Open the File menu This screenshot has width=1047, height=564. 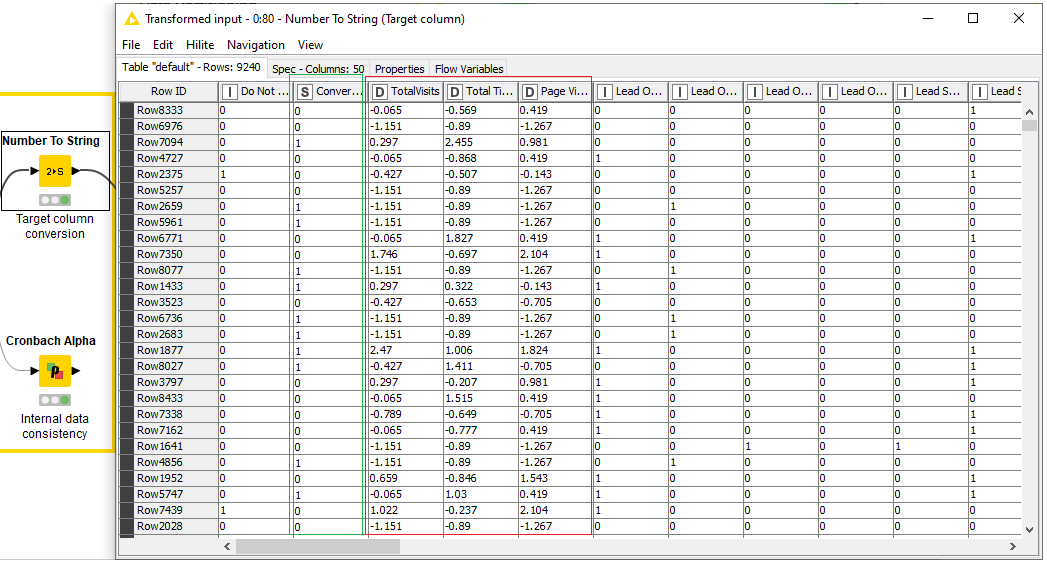(131, 45)
